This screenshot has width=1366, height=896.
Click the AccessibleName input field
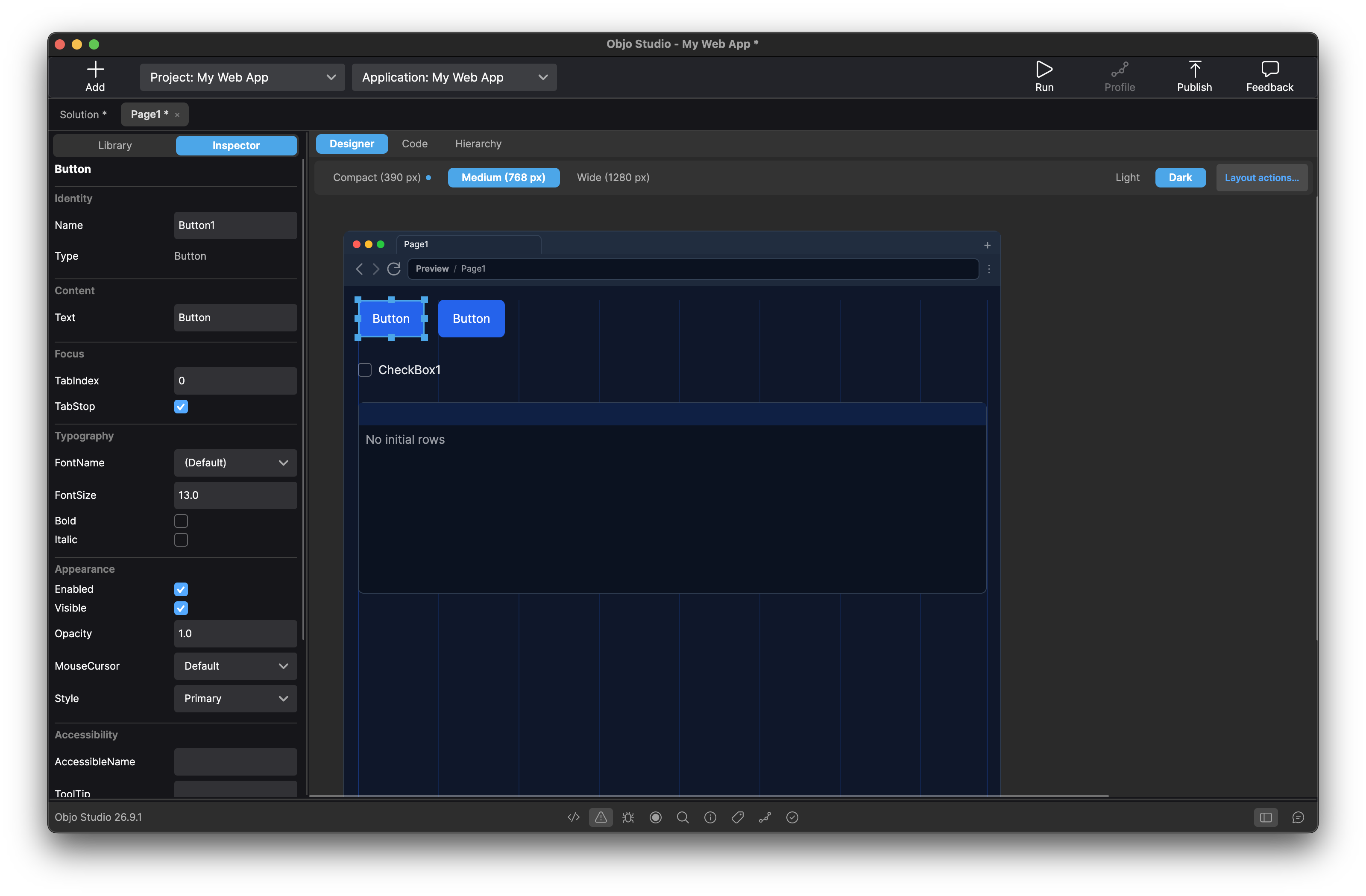235,762
